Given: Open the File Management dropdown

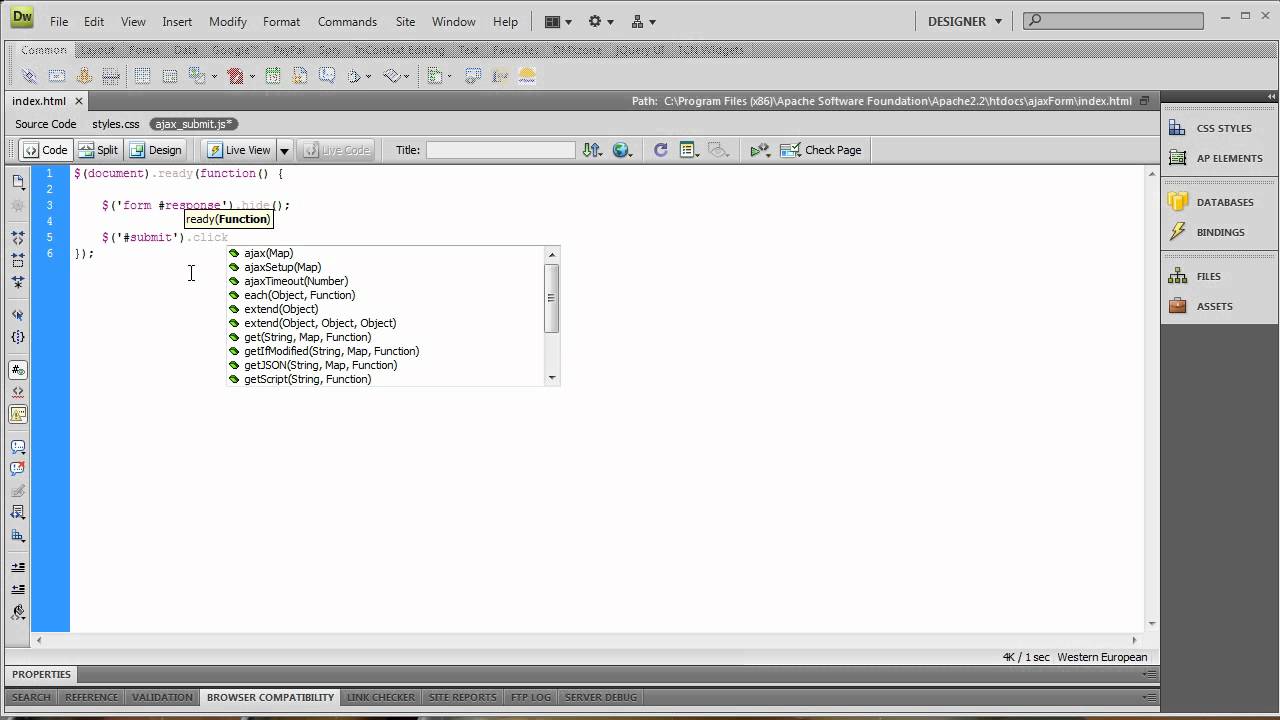Looking at the screenshot, I should pyautogui.click(x=593, y=150).
